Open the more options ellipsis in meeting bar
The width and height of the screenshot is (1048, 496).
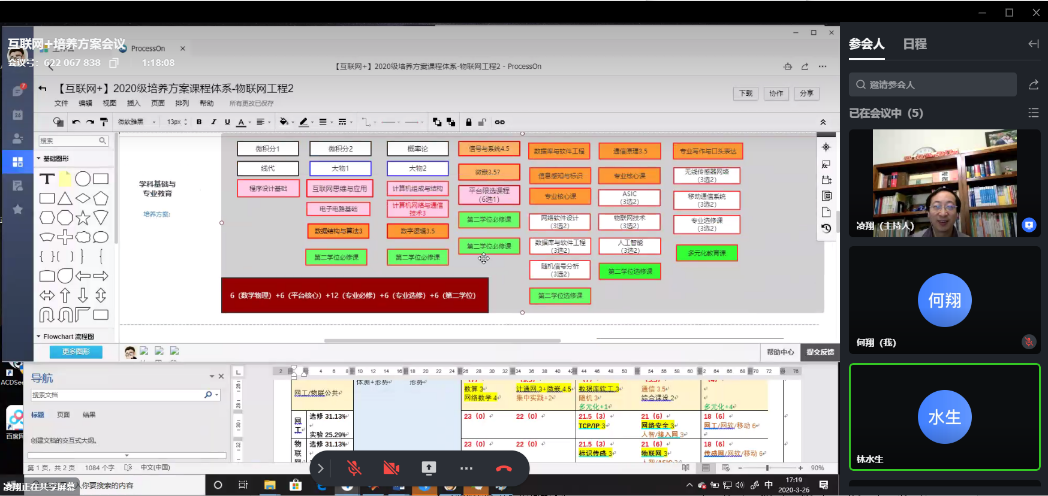coord(466,467)
